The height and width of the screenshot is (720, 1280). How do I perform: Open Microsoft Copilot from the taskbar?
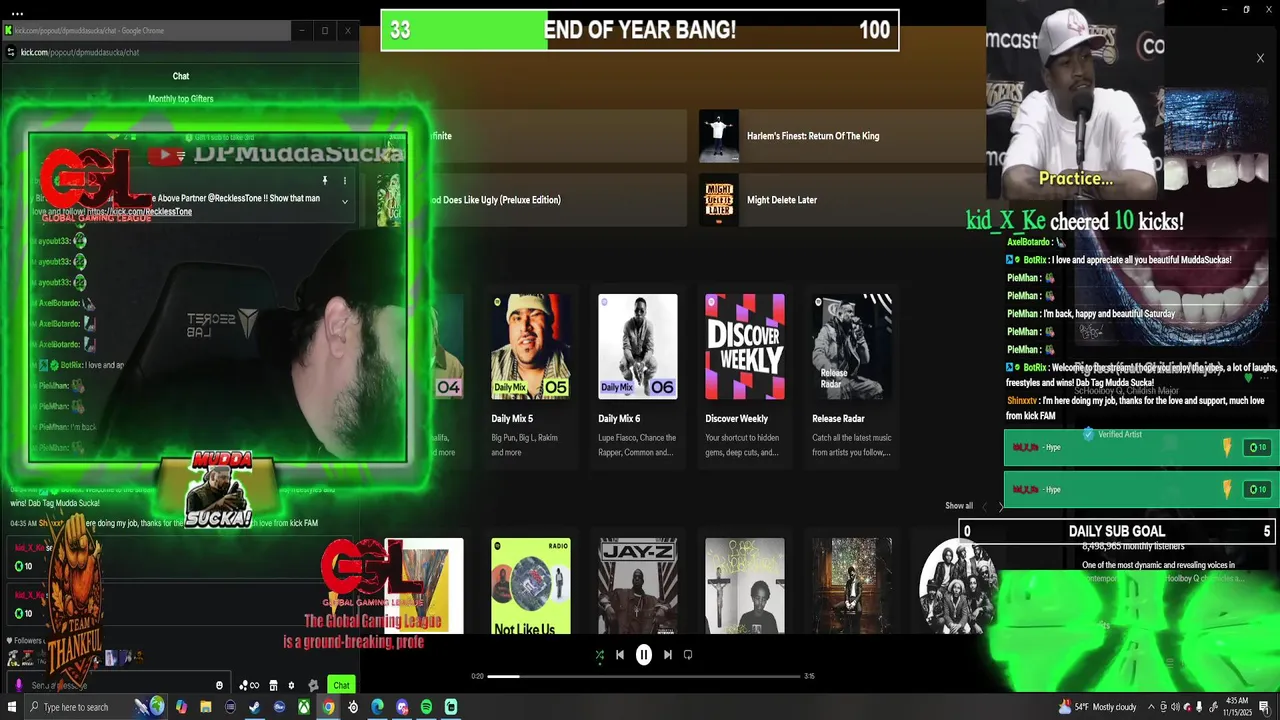(181, 707)
